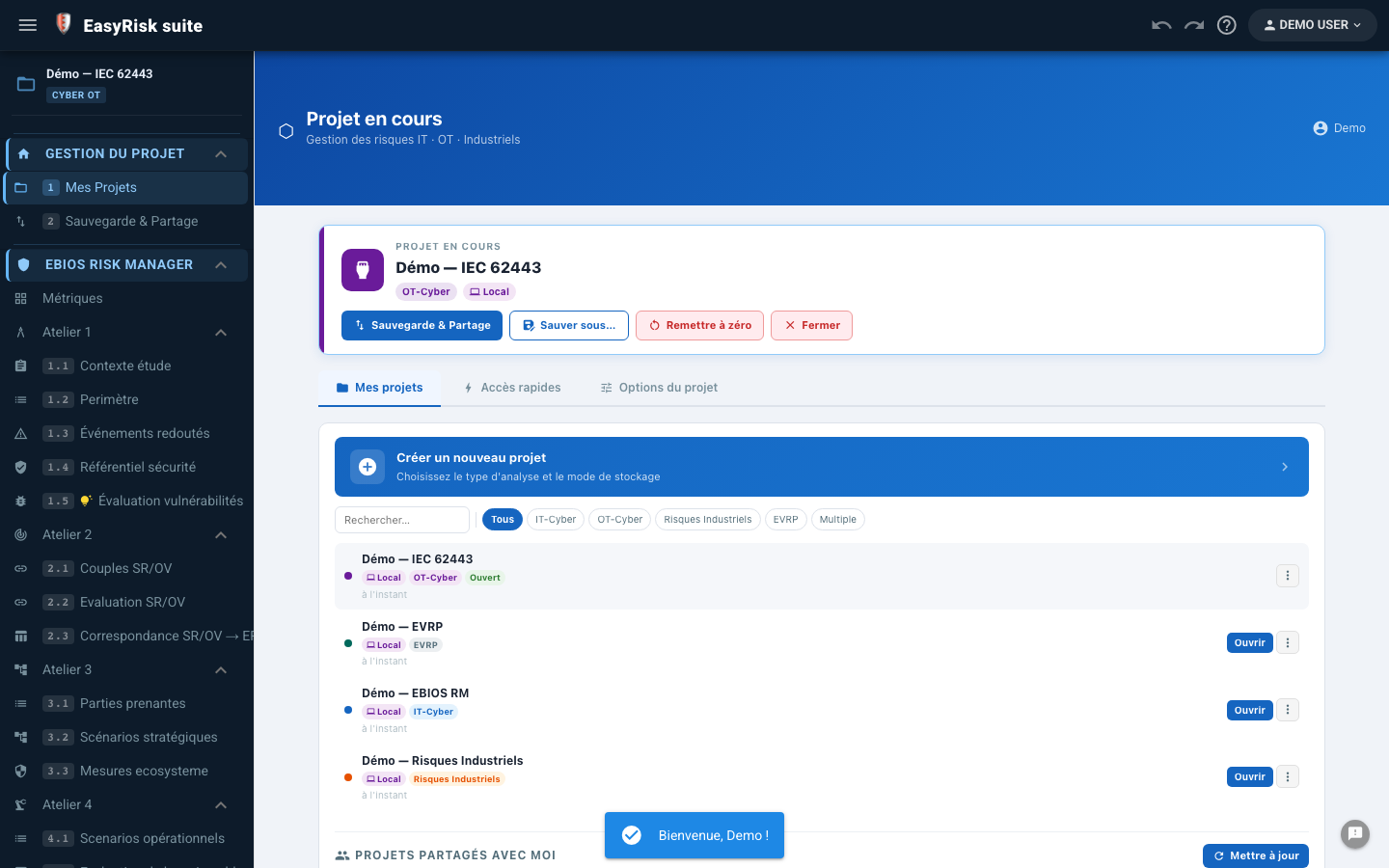Switch to Mes projets tab
This screenshot has width=1389, height=868.
379,388
